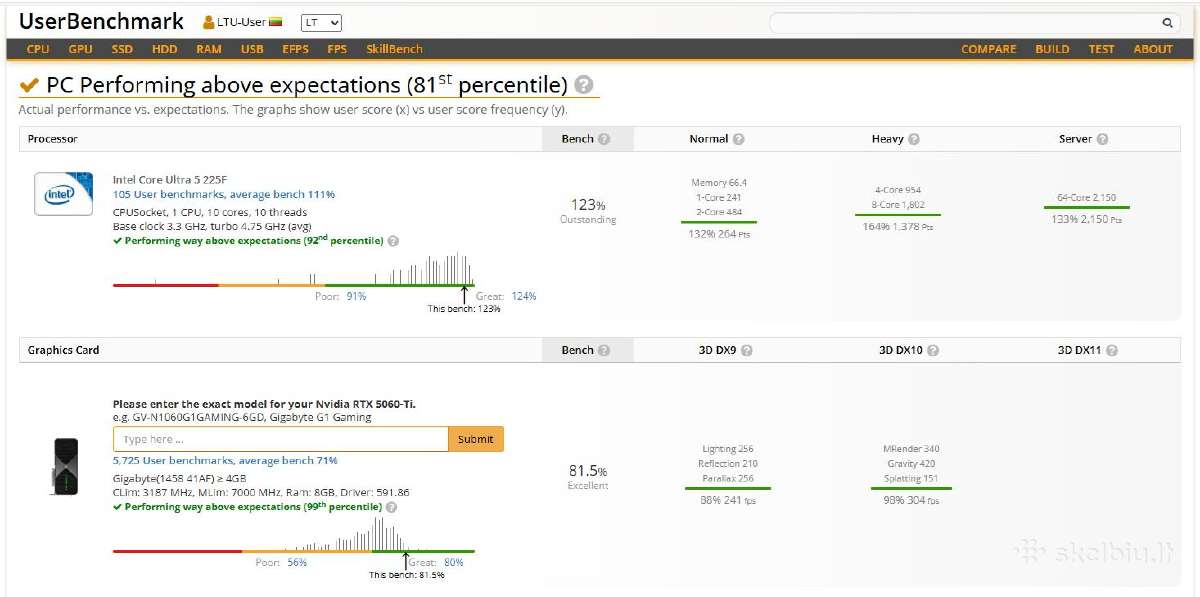The width and height of the screenshot is (1200, 597).
Task: Open help icon beside PC performance headline
Action: pos(584,85)
